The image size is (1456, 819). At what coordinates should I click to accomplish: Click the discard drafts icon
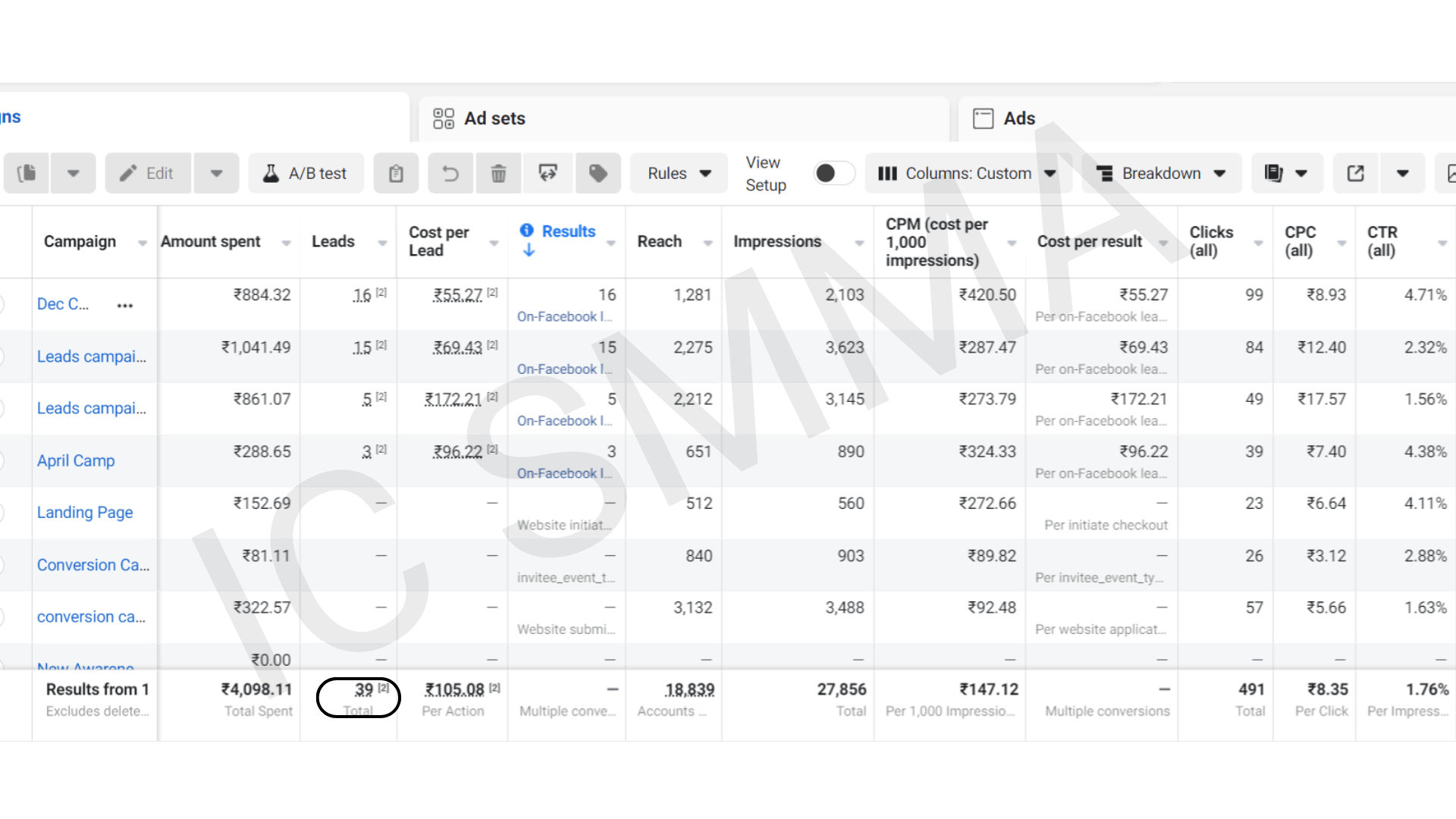(548, 174)
